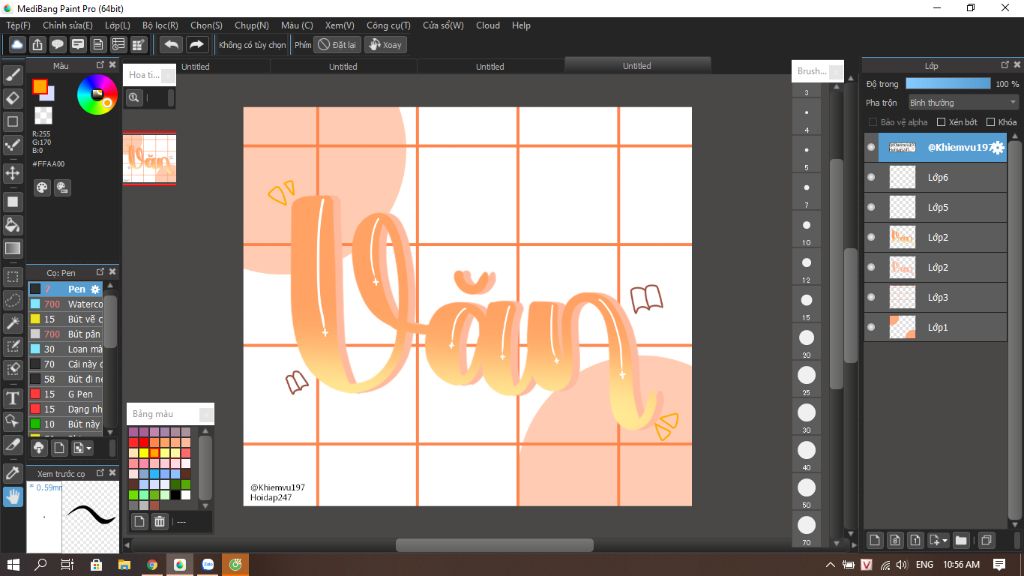Hide the Lớp1 layer

pos(871,327)
